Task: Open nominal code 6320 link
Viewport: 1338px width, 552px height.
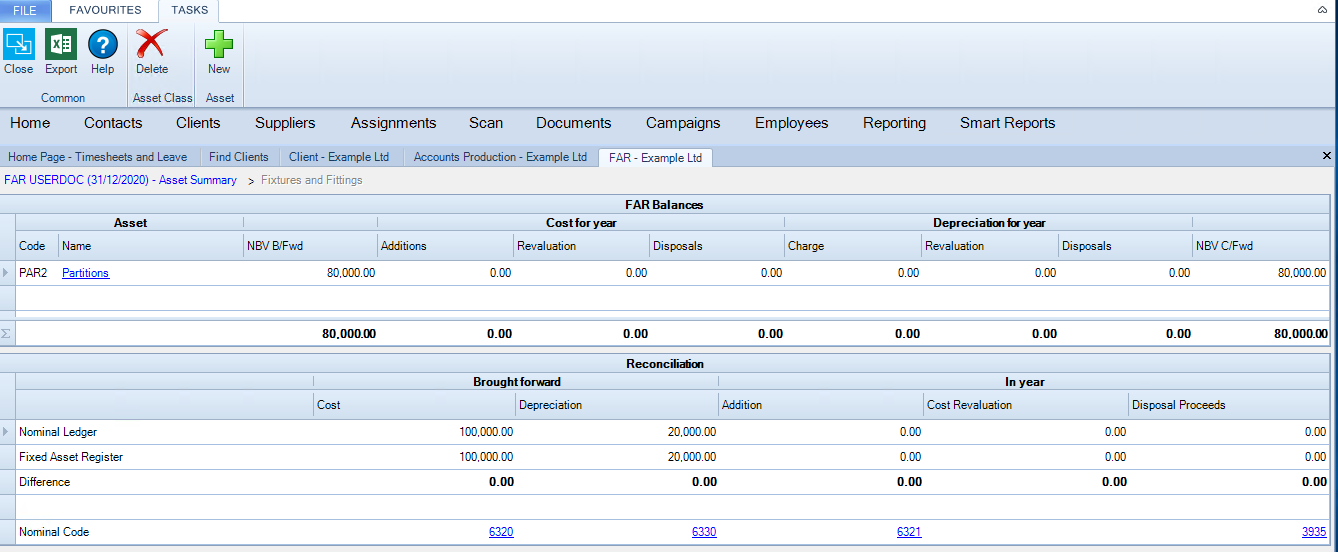Action: pyautogui.click(x=501, y=532)
